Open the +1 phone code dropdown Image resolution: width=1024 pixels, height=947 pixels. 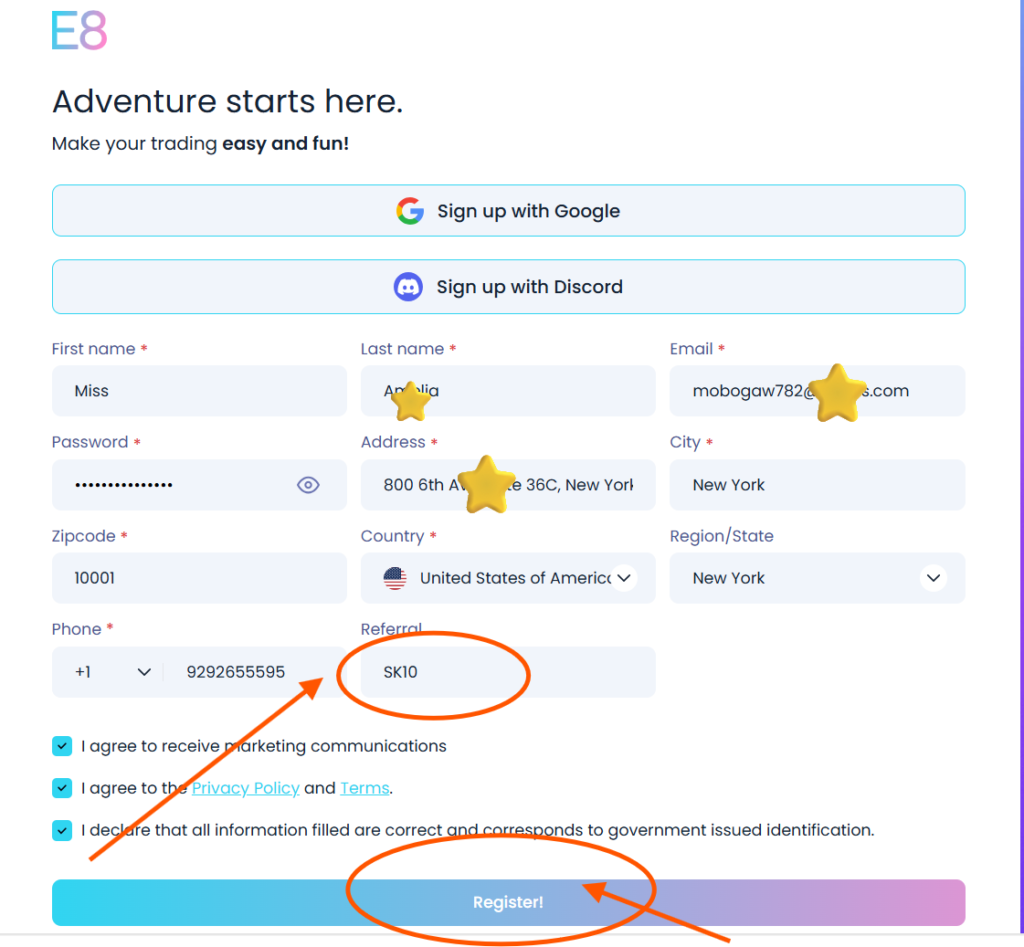[x=144, y=672]
